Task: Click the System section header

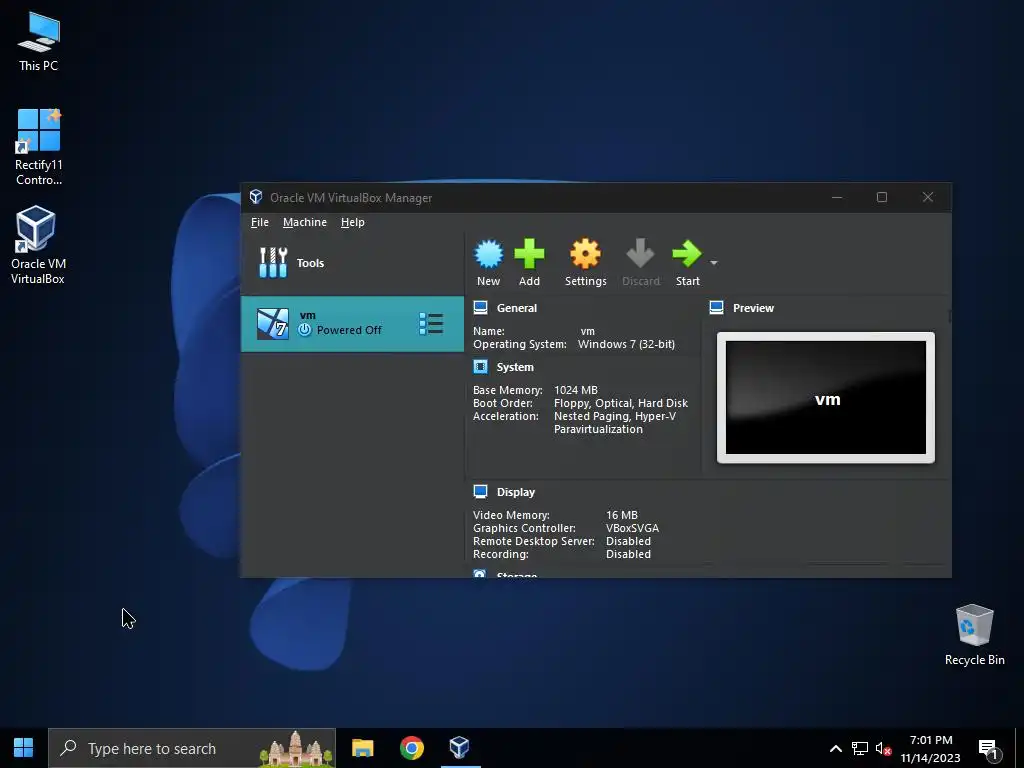Action: (515, 367)
